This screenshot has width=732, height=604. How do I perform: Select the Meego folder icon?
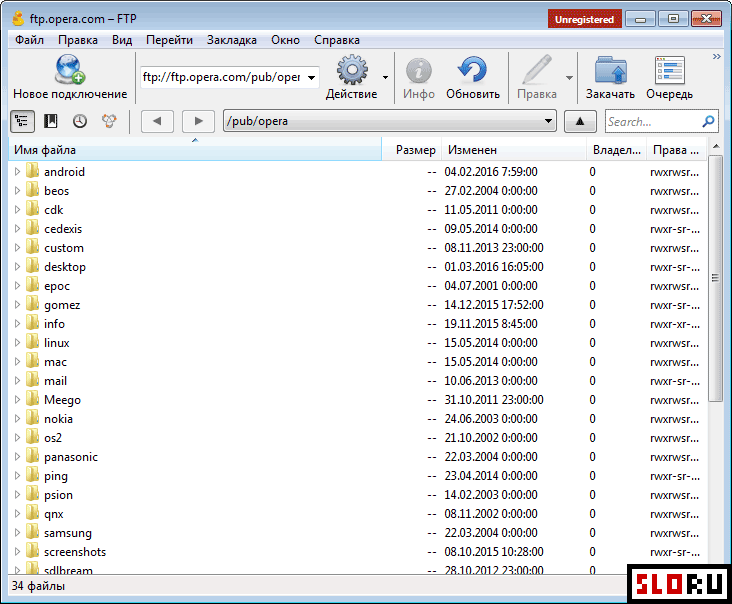pos(32,400)
